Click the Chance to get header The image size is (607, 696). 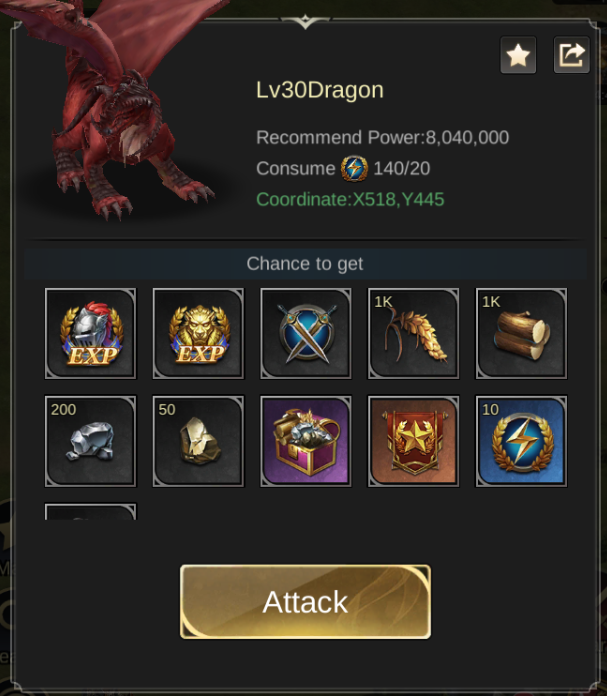(305, 264)
